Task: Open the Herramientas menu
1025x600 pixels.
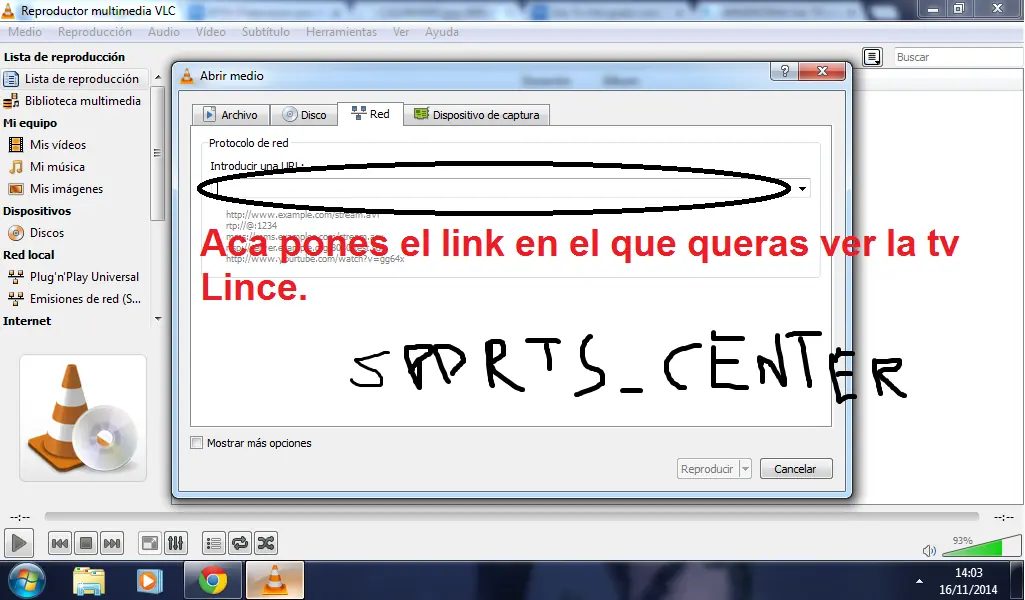Action: click(x=341, y=32)
